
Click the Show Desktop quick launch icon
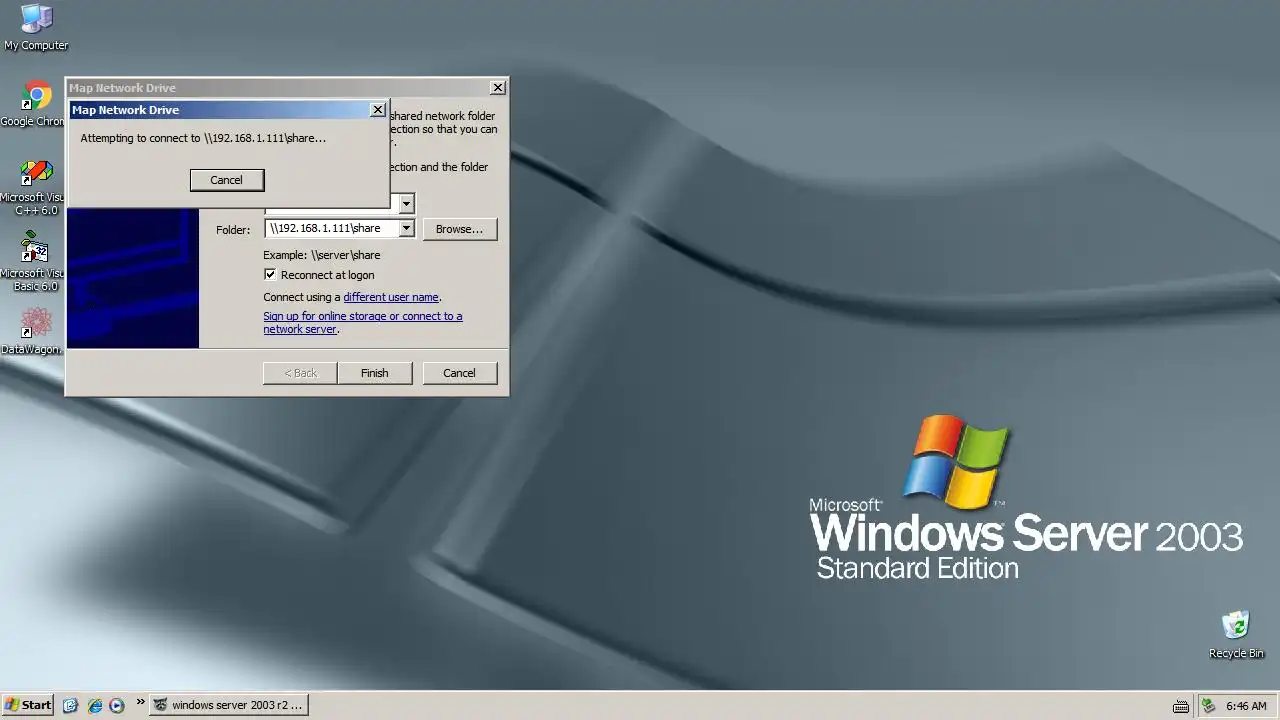(x=70, y=705)
